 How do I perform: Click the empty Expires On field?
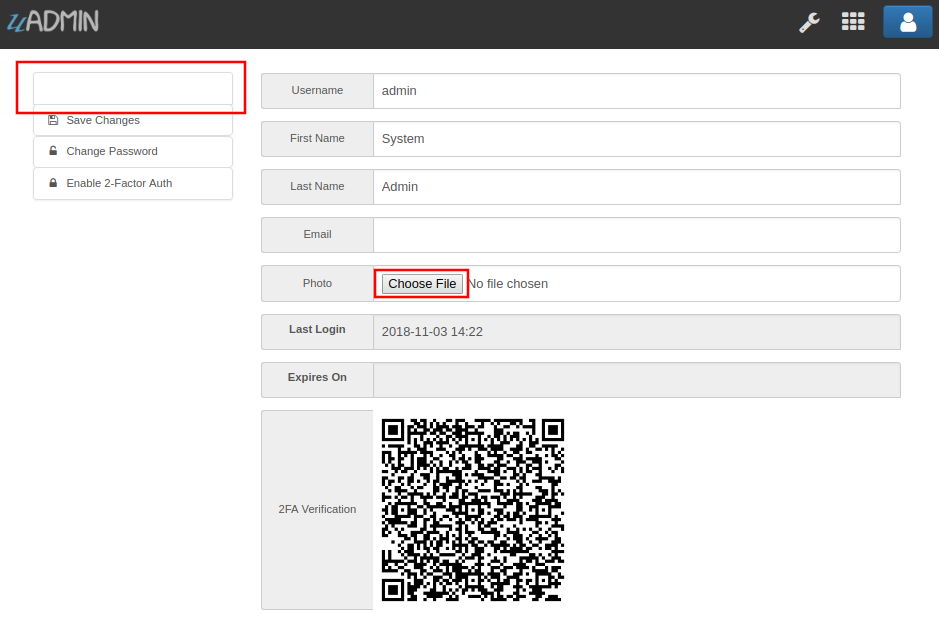(x=637, y=380)
